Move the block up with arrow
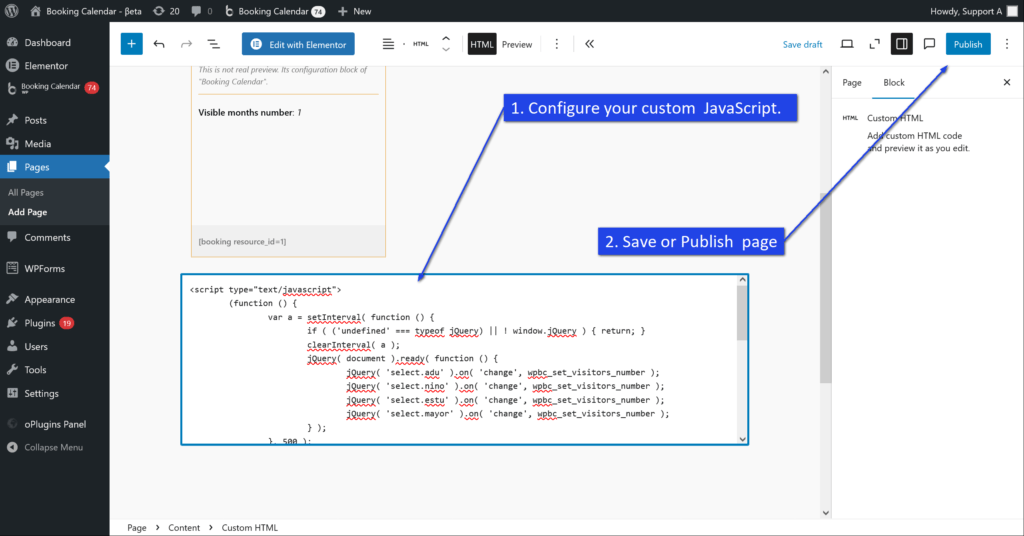 [x=446, y=38]
